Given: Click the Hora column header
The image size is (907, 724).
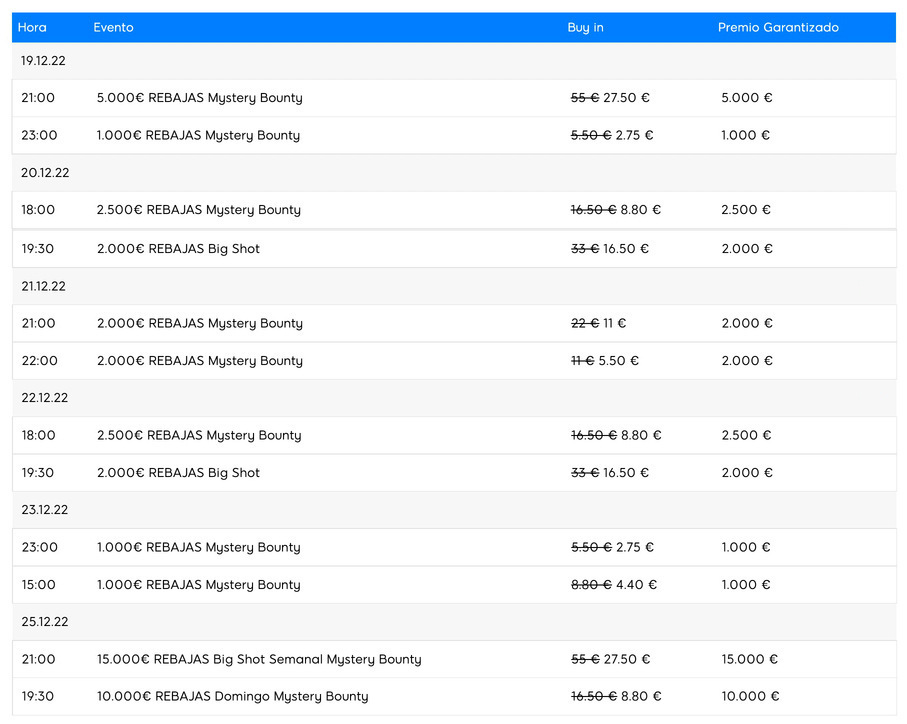Looking at the screenshot, I should click(x=32, y=28).
